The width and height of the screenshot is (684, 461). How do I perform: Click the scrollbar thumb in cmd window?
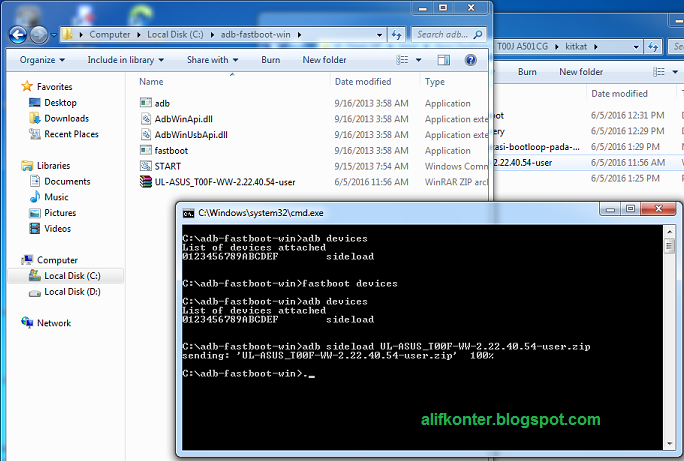[x=669, y=246]
